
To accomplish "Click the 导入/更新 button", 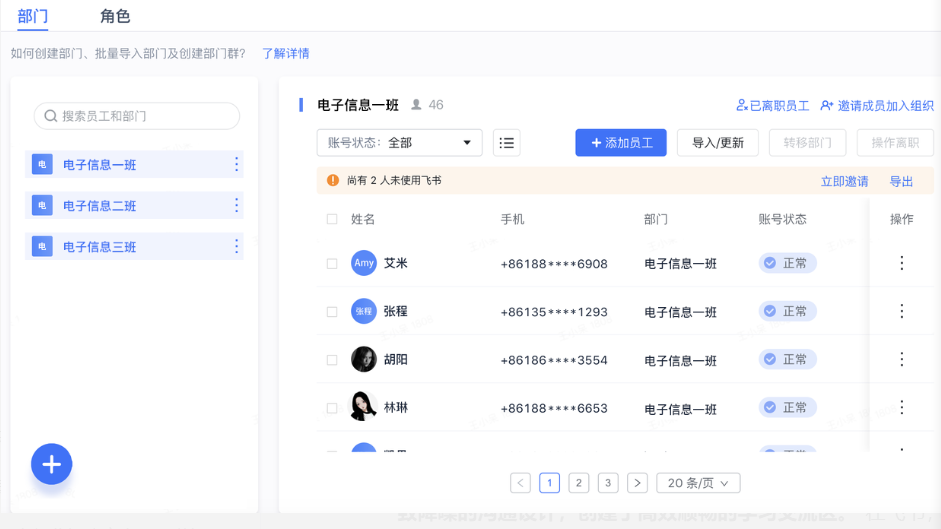I will [x=718, y=143].
